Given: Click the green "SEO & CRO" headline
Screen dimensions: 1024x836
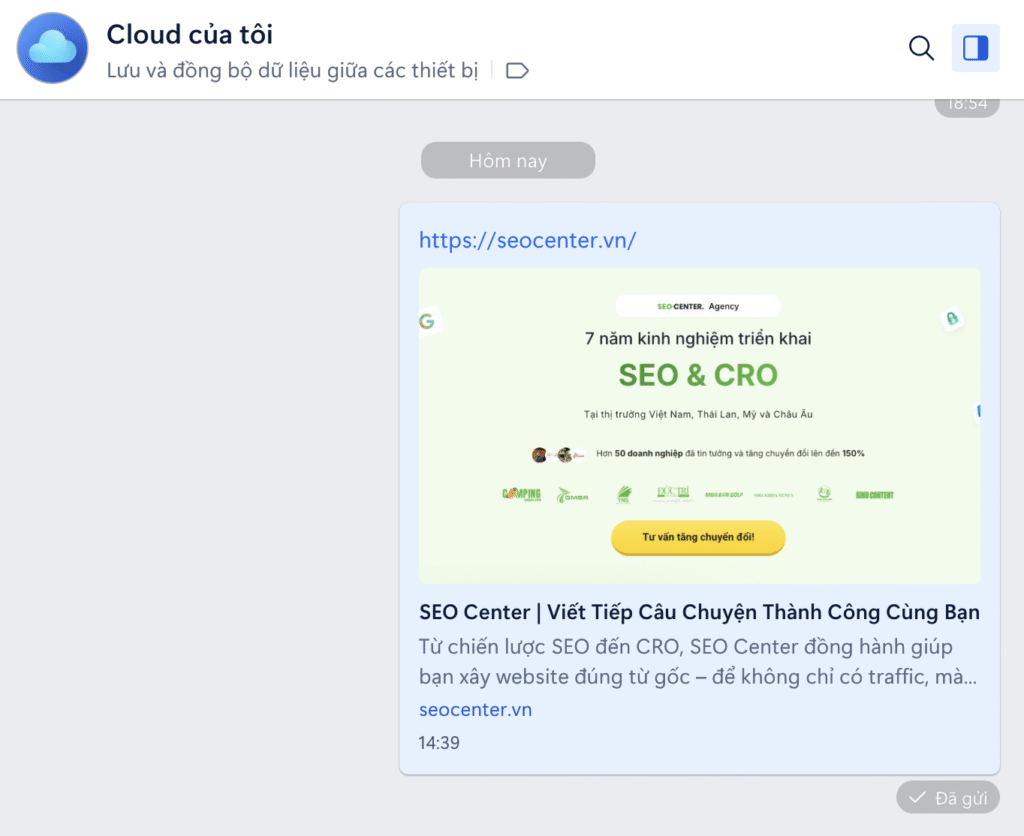Looking at the screenshot, I should pyautogui.click(x=698, y=375).
